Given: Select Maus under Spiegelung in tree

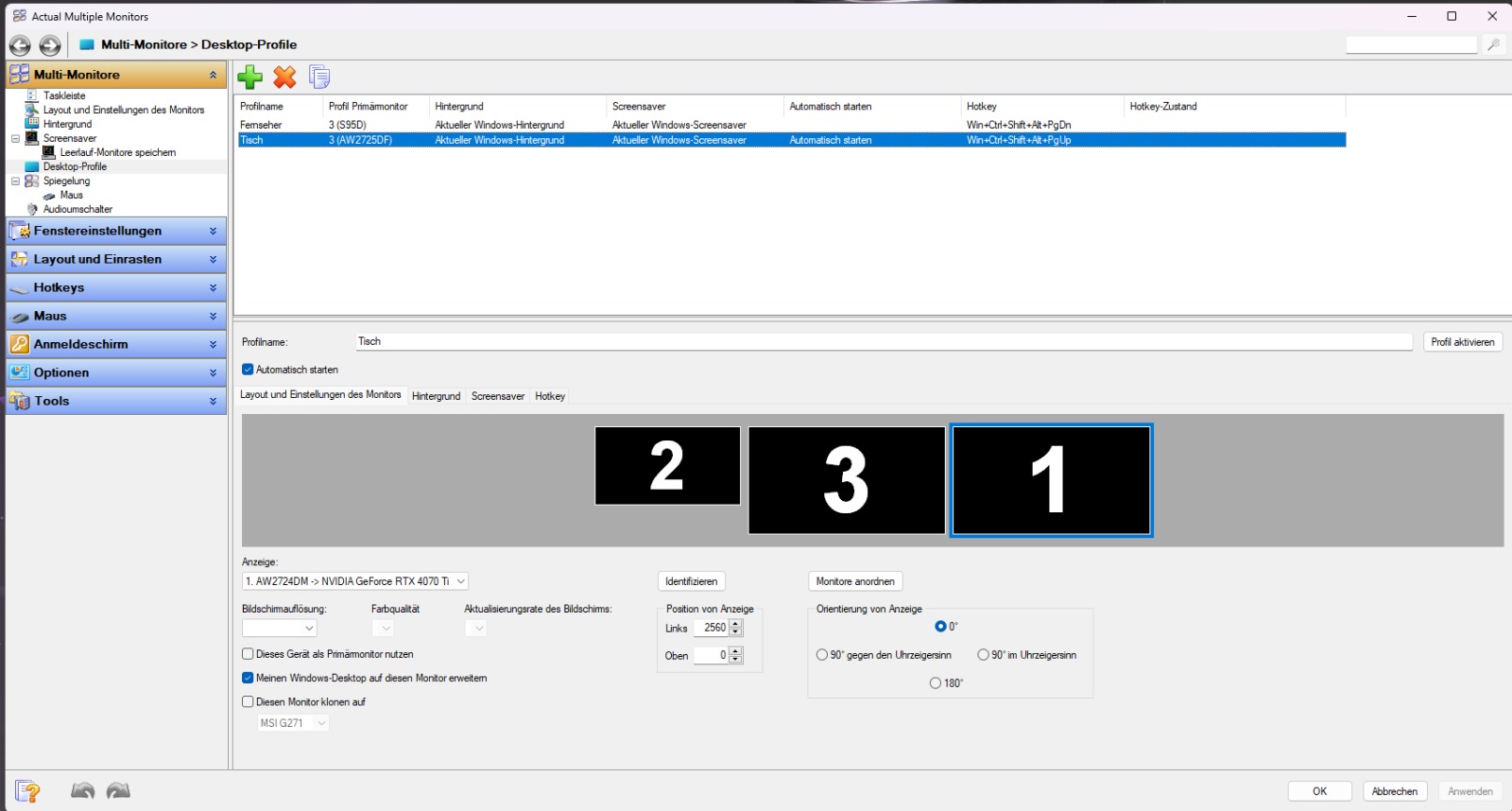Looking at the screenshot, I should [x=72, y=195].
